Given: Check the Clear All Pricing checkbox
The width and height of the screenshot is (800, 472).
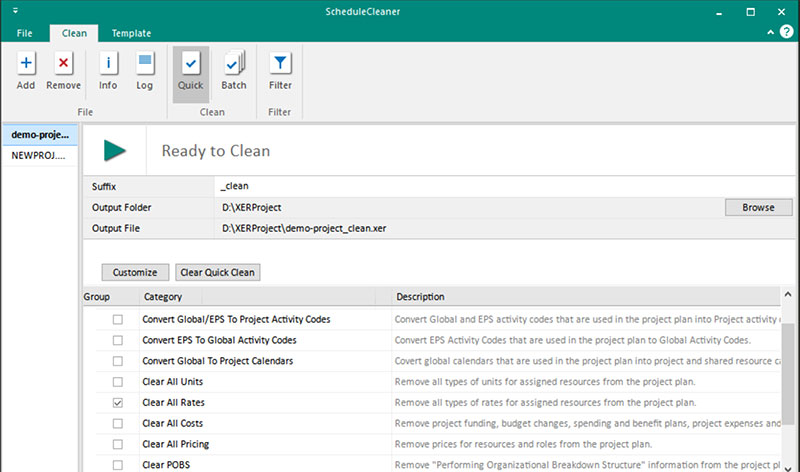Looking at the screenshot, I should 118,444.
